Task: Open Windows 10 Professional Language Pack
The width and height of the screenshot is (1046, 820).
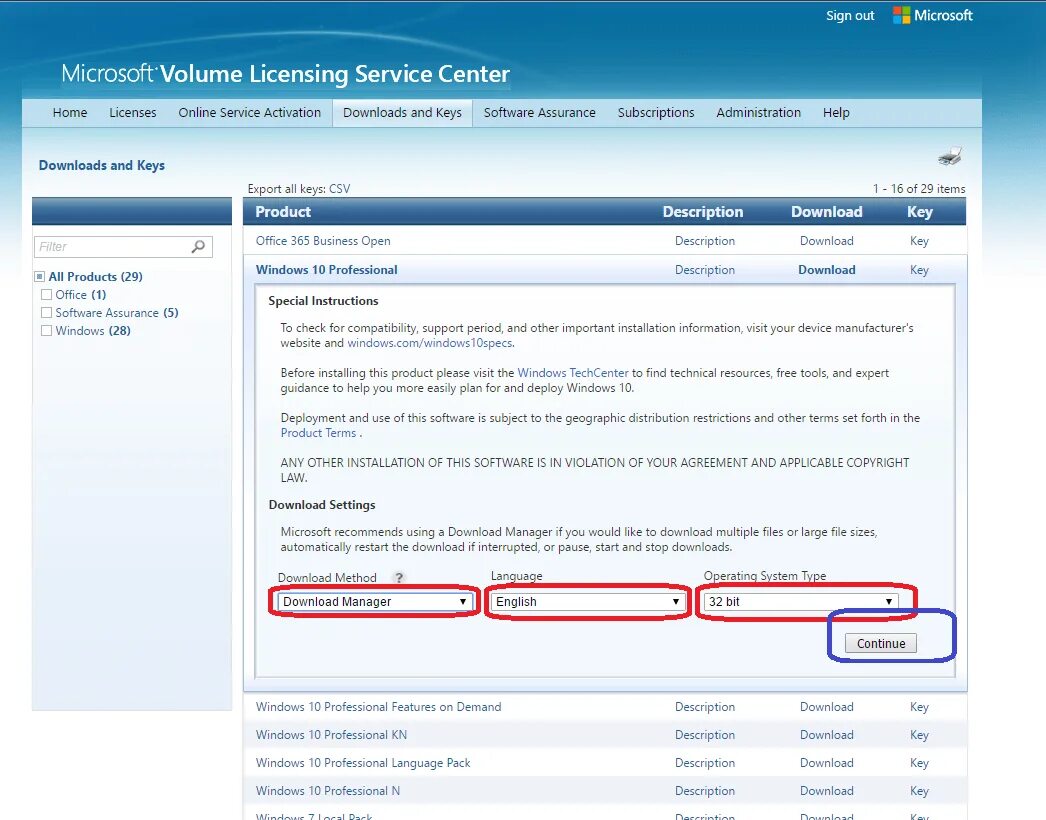Action: pyautogui.click(x=363, y=763)
